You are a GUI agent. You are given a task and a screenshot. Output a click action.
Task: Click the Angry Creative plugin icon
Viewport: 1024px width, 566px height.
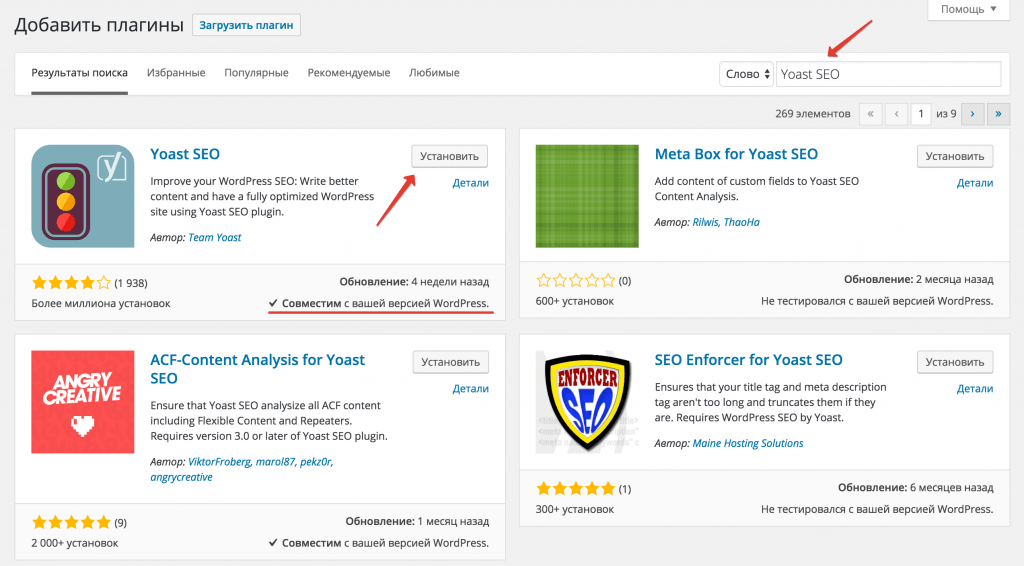tap(83, 402)
